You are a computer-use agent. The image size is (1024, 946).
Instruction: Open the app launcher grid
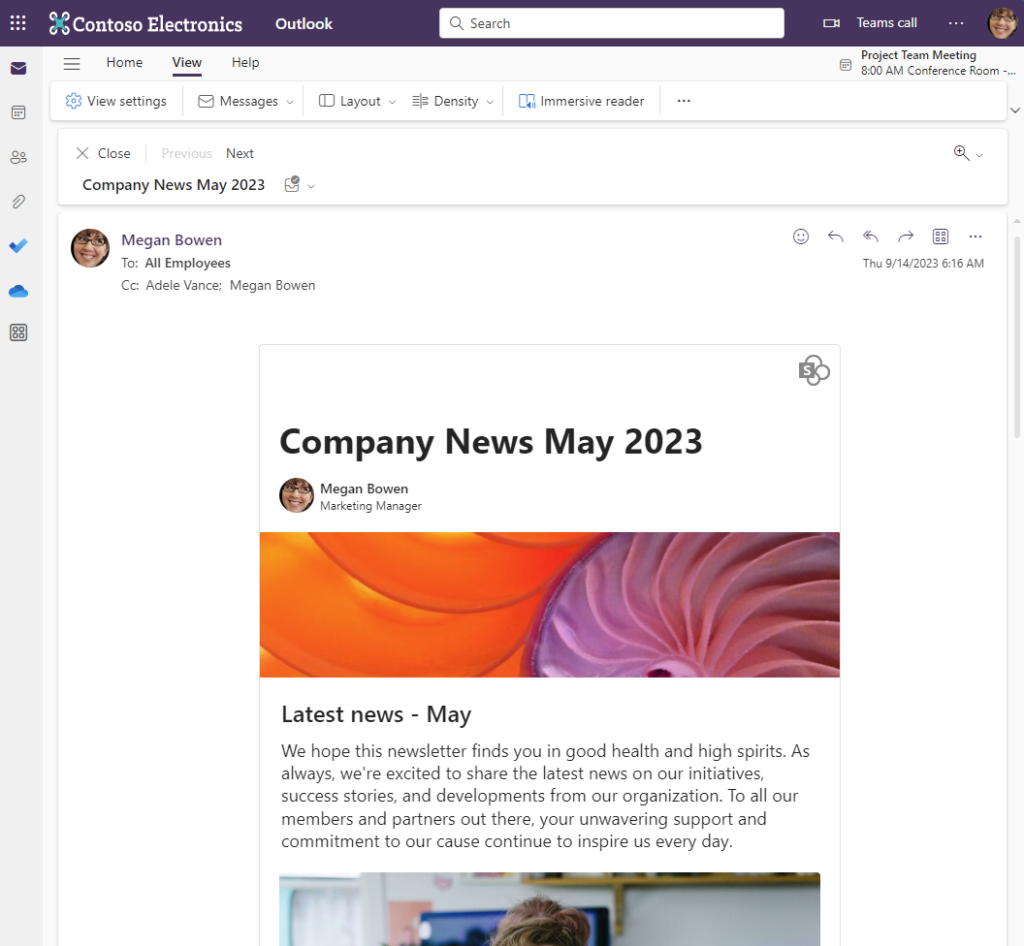click(17, 22)
